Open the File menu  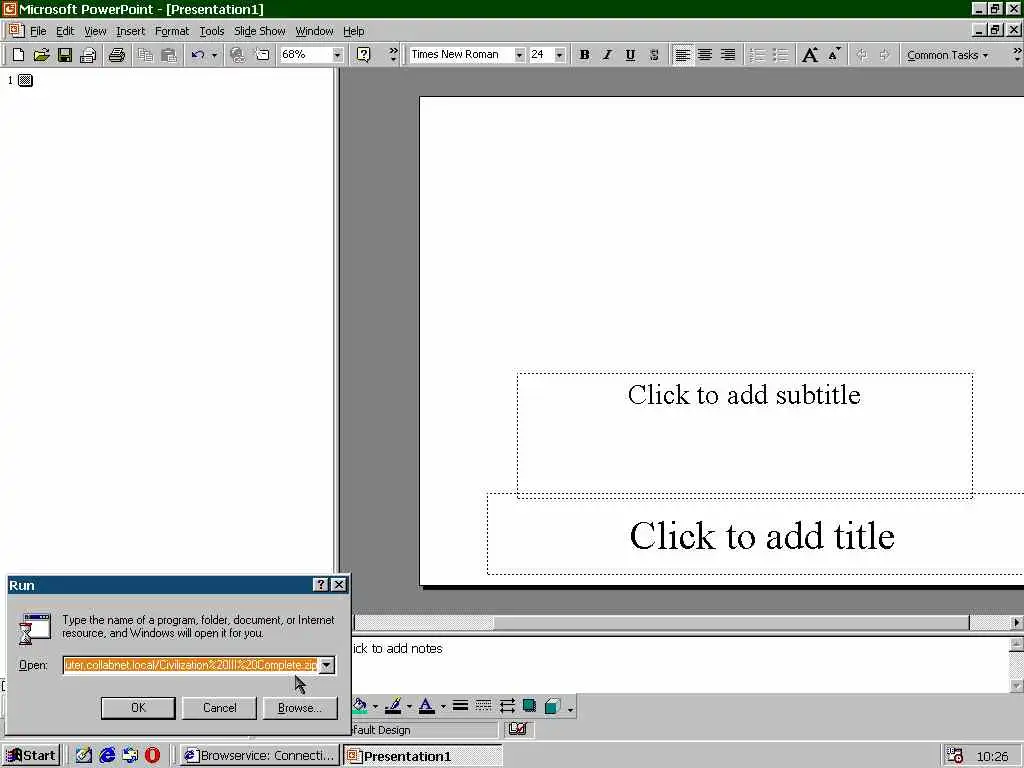pyautogui.click(x=38, y=31)
